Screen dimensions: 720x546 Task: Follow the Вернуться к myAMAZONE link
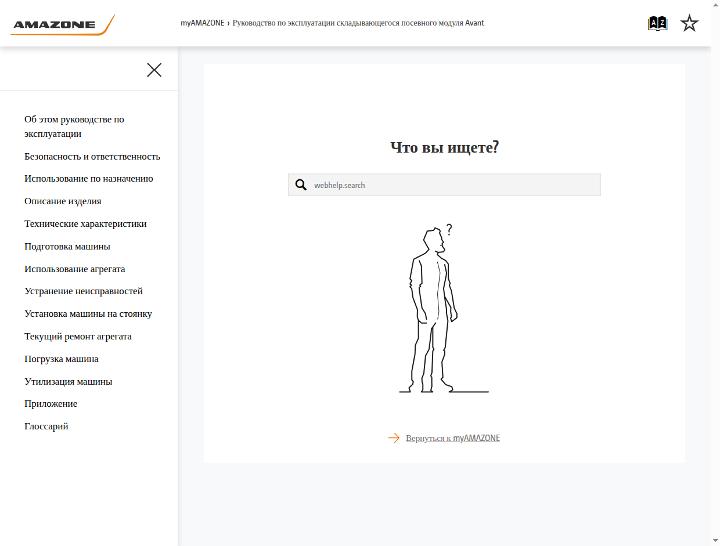tap(453, 438)
